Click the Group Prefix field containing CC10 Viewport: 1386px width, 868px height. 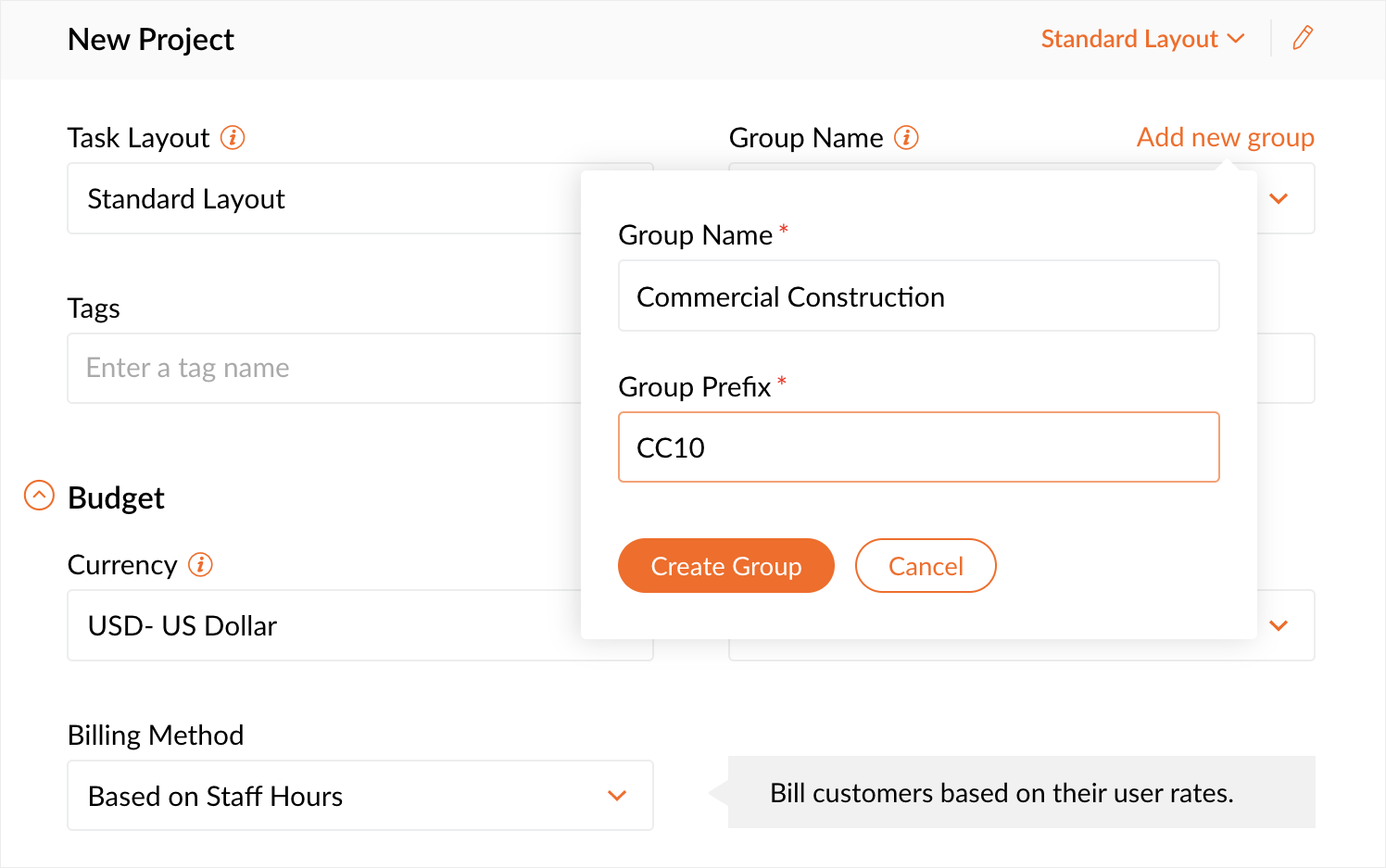pyautogui.click(x=917, y=447)
